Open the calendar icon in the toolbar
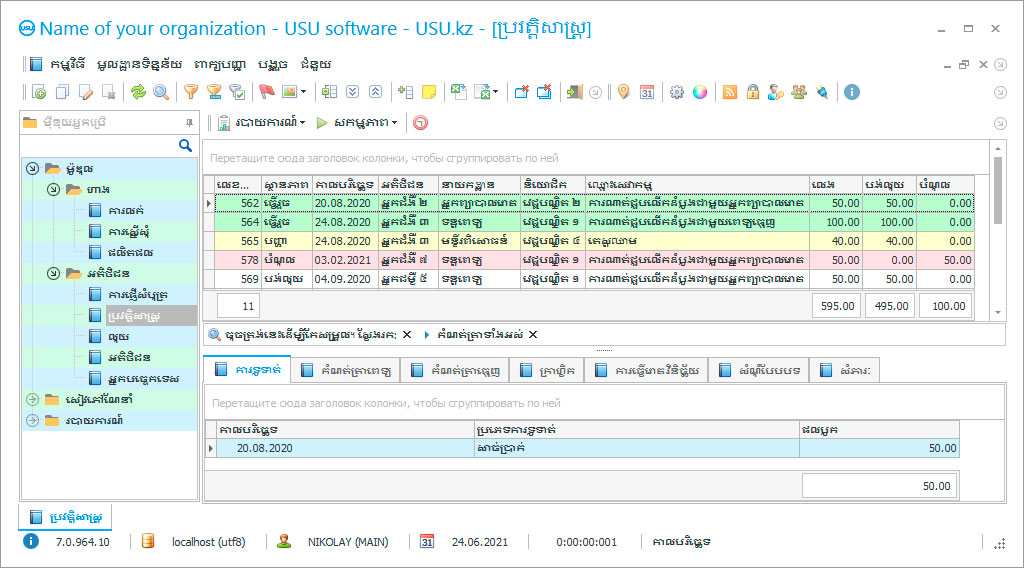1024x568 pixels. pyautogui.click(x=647, y=92)
